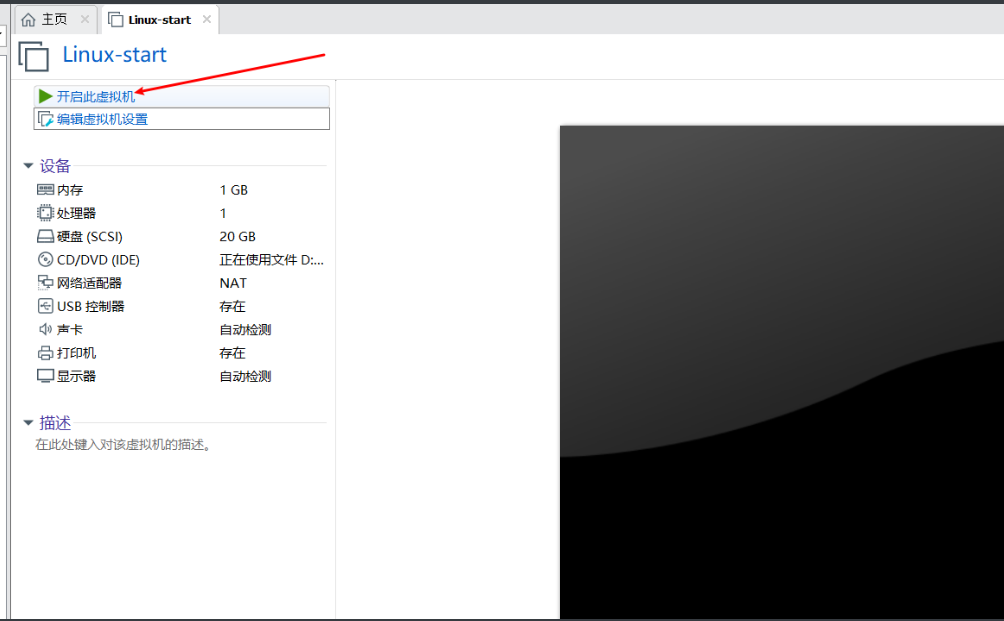Image resolution: width=1004 pixels, height=621 pixels.
Task: Click the 自动检测 value for 显示器
Action: [x=245, y=376]
